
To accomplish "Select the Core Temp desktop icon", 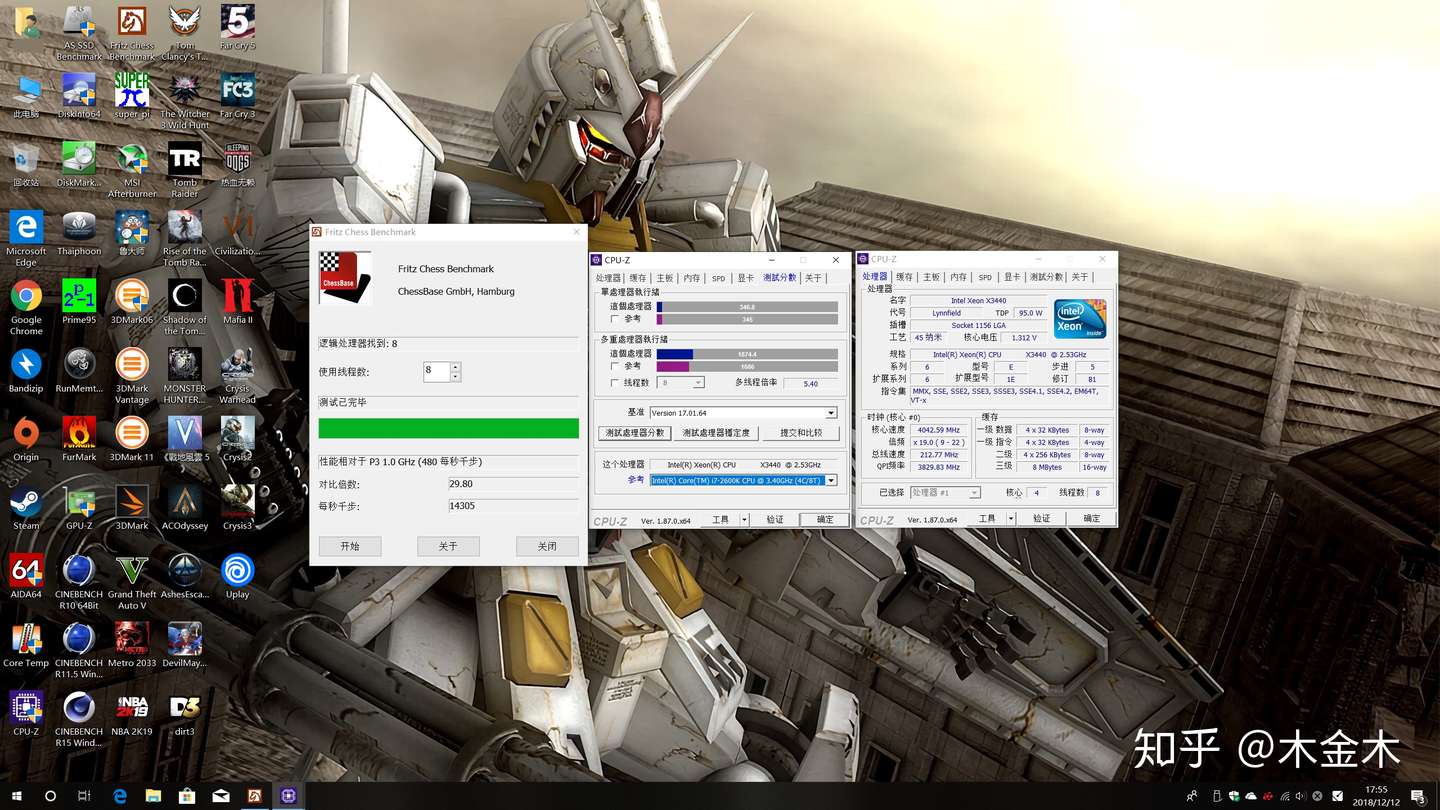I will [x=26, y=645].
